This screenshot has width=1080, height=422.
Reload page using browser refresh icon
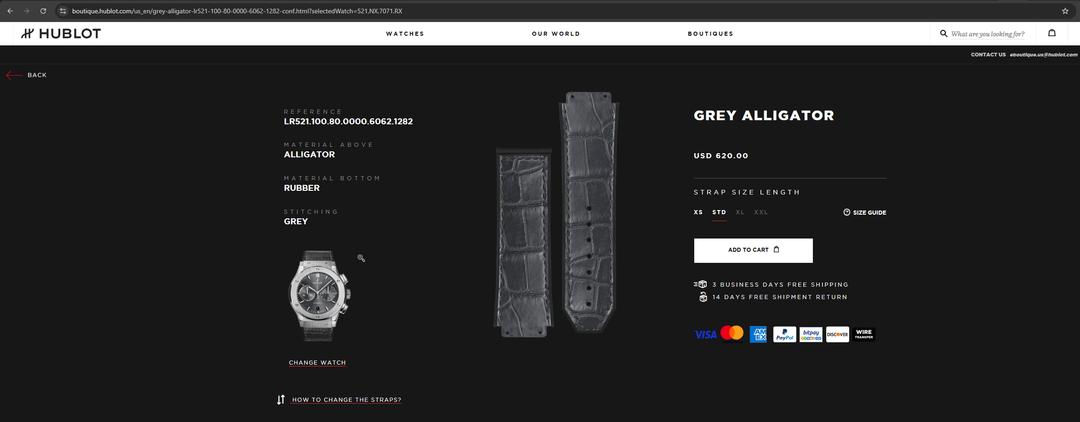click(43, 11)
